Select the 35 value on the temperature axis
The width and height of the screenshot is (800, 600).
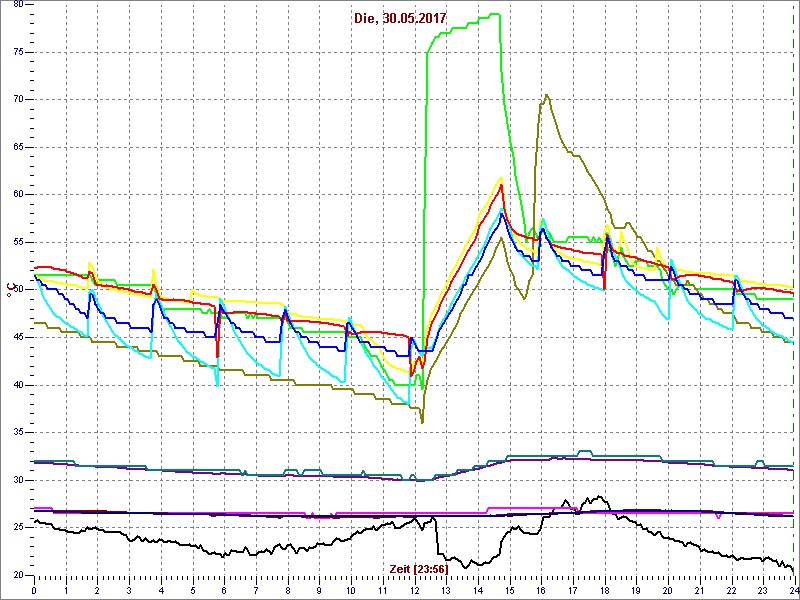point(20,433)
